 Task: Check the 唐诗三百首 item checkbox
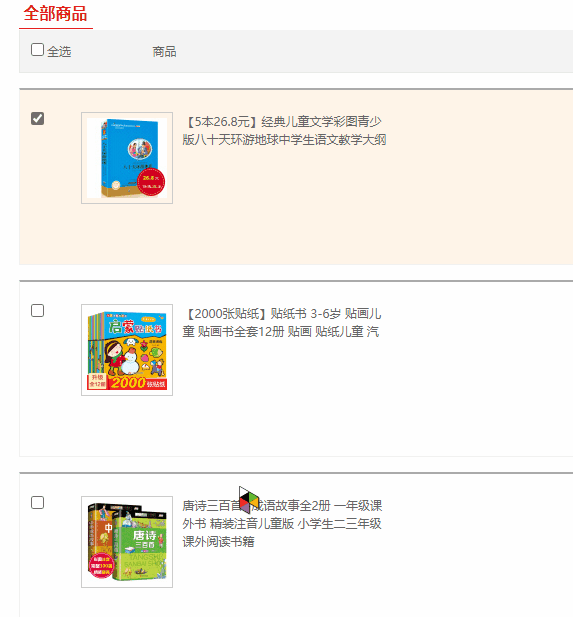(37, 502)
